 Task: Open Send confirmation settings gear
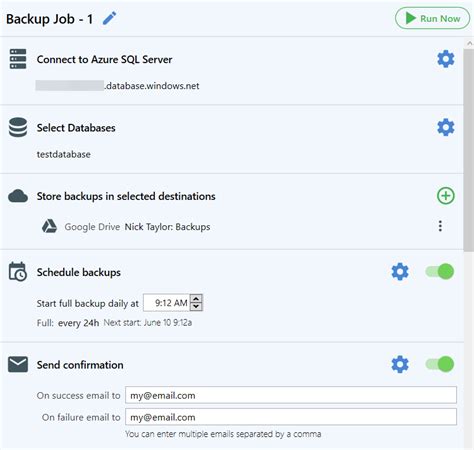400,364
